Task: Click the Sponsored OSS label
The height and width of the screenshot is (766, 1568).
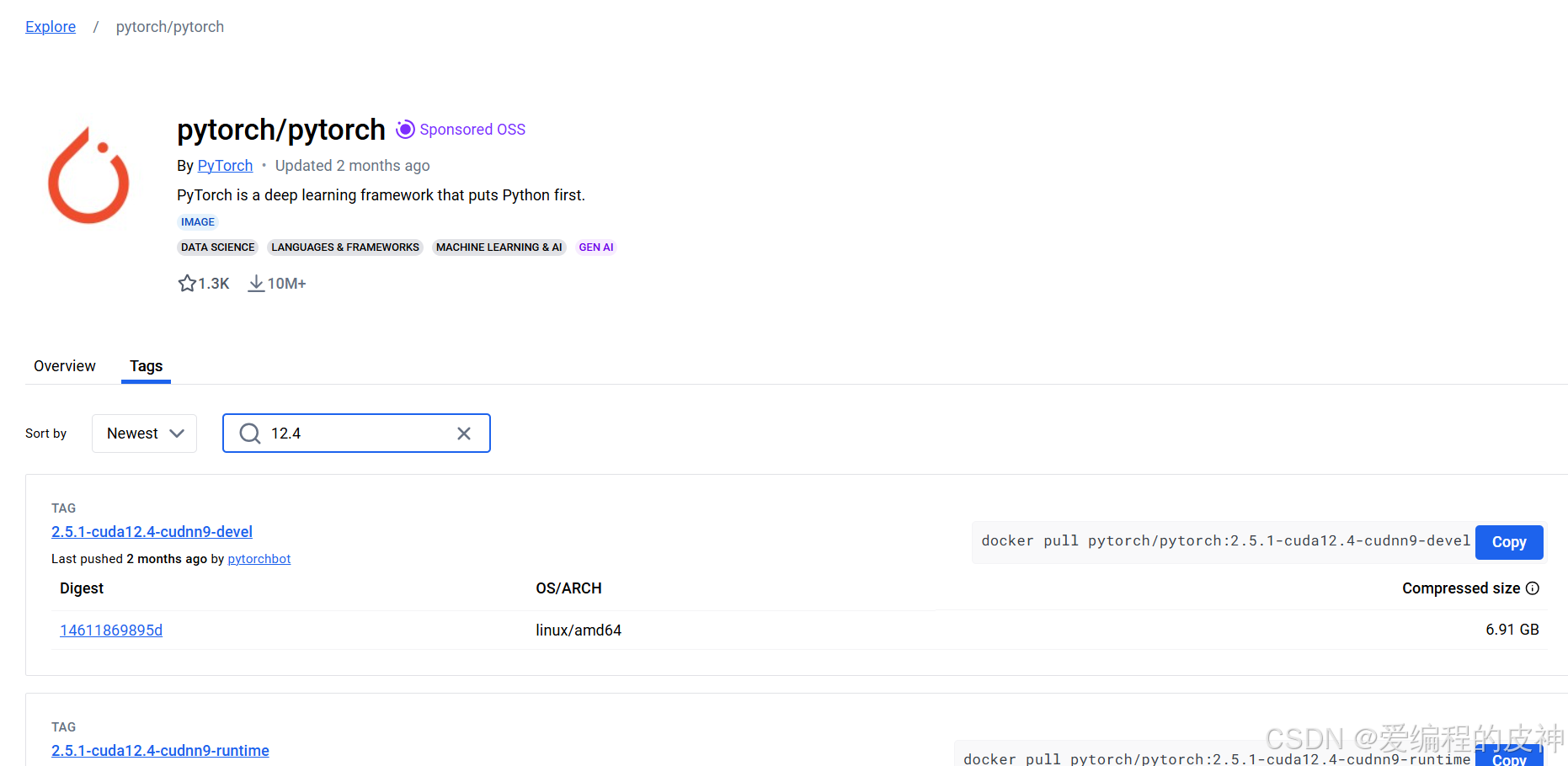Action: (x=472, y=130)
